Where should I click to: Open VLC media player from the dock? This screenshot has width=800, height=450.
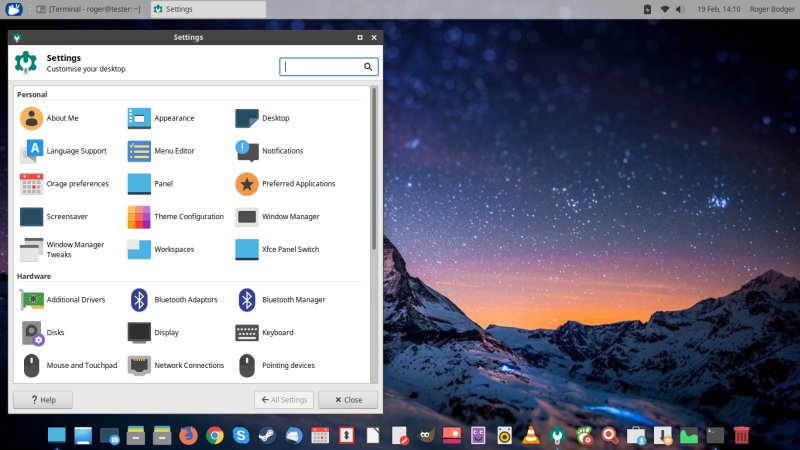[531, 435]
